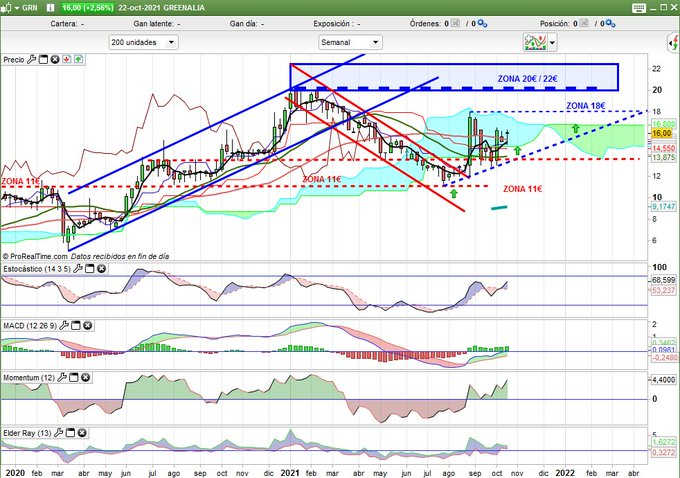Screen dimensions: 680x478
Task: Open Precio panel settings wrench
Action: click(32, 59)
